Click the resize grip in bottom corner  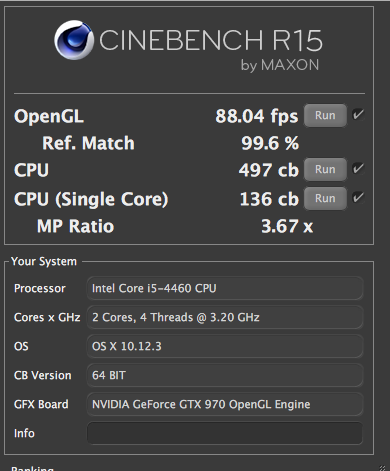(382, 468)
